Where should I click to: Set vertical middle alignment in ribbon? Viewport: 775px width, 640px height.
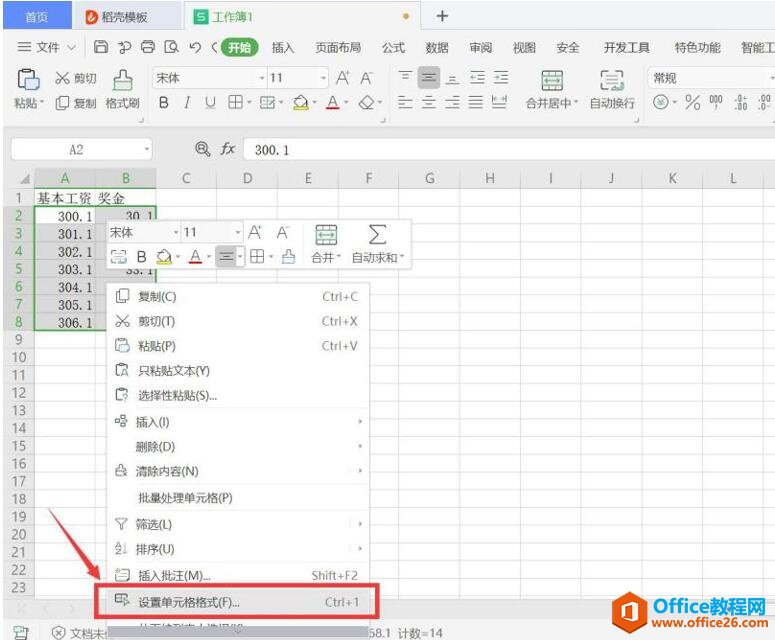click(x=429, y=78)
